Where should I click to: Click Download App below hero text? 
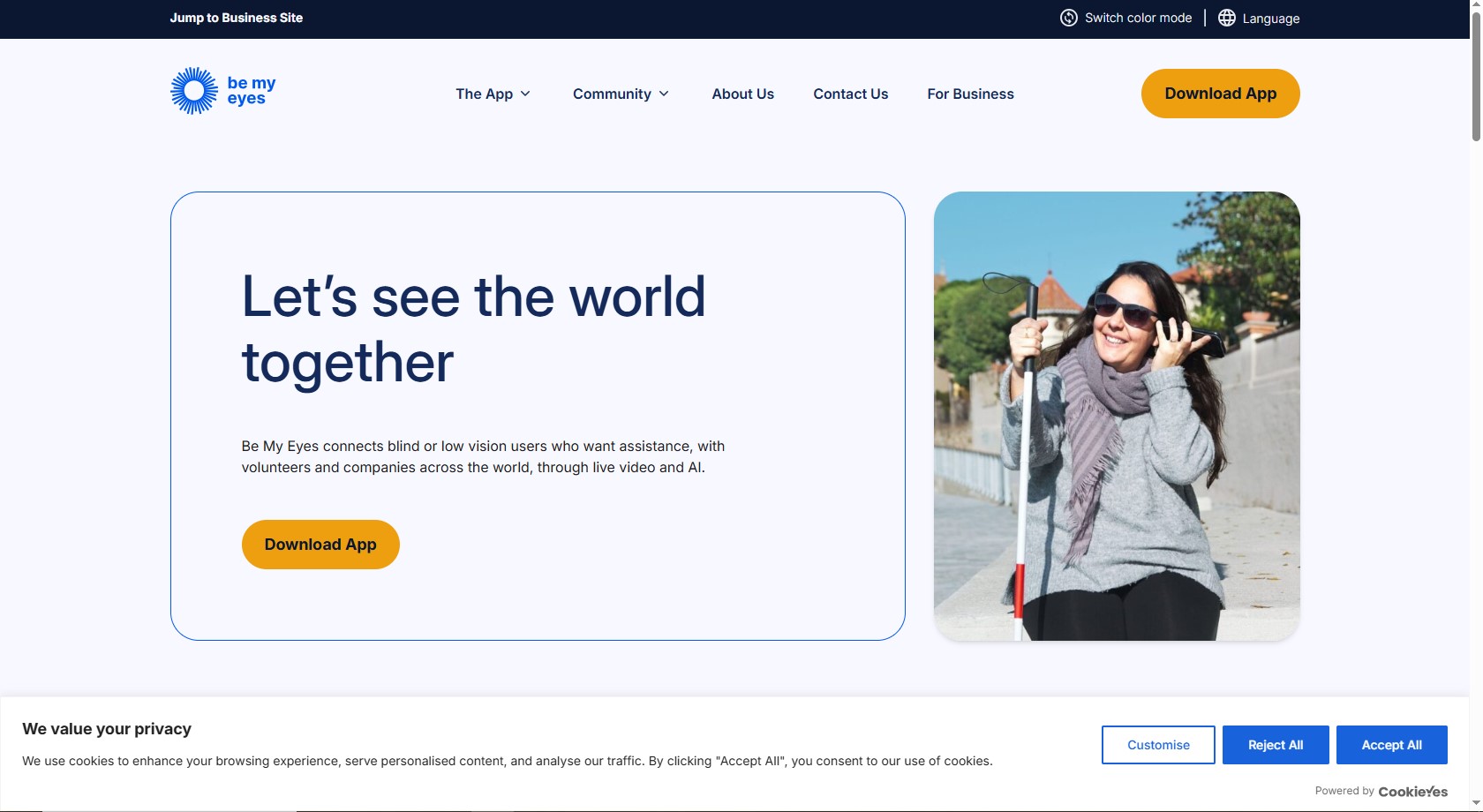click(x=320, y=545)
